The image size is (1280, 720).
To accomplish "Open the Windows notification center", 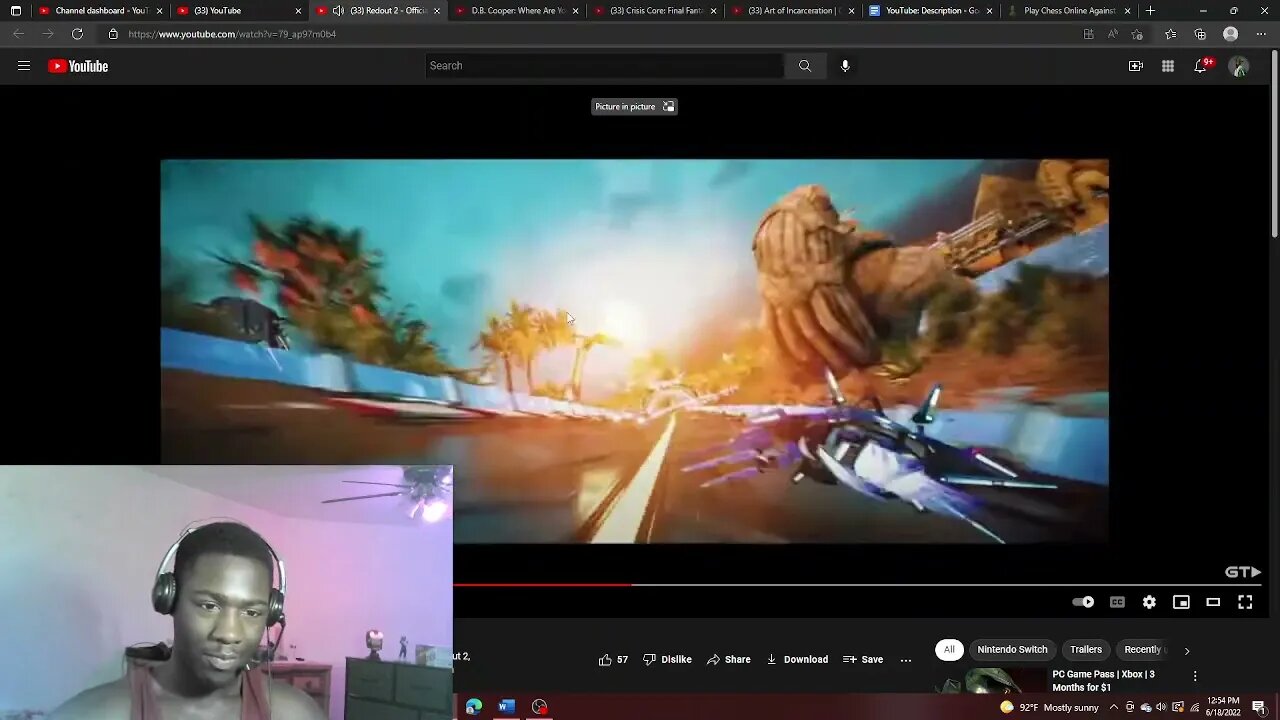I will pos(1259,707).
